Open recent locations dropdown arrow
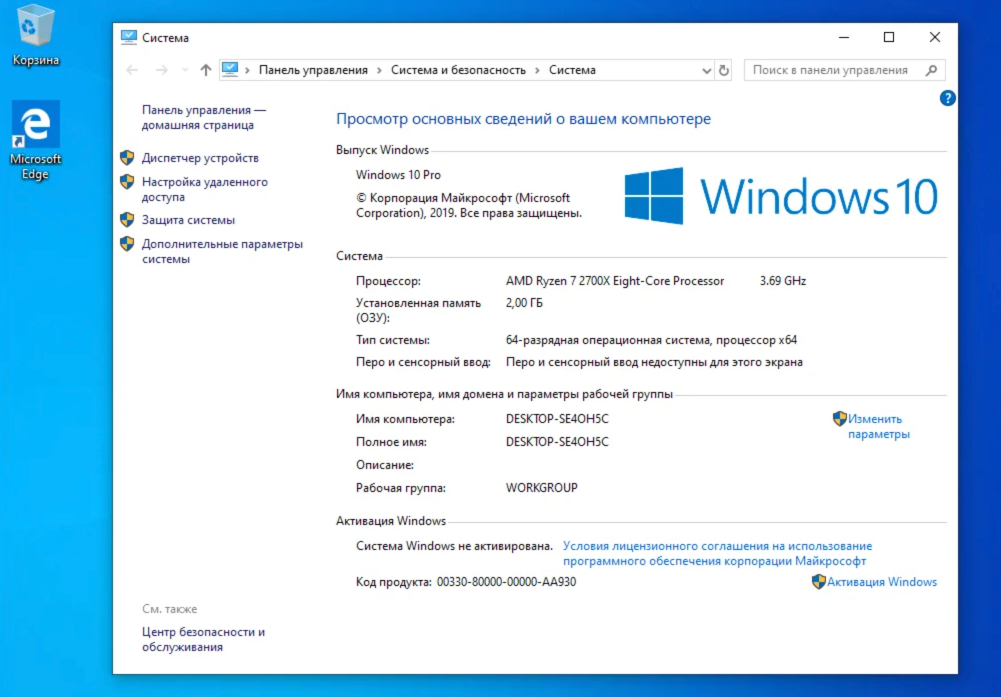1001x697 pixels. click(x=185, y=70)
